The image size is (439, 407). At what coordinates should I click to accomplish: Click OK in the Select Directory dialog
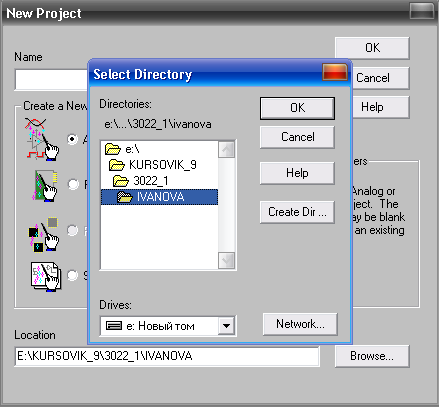297,108
